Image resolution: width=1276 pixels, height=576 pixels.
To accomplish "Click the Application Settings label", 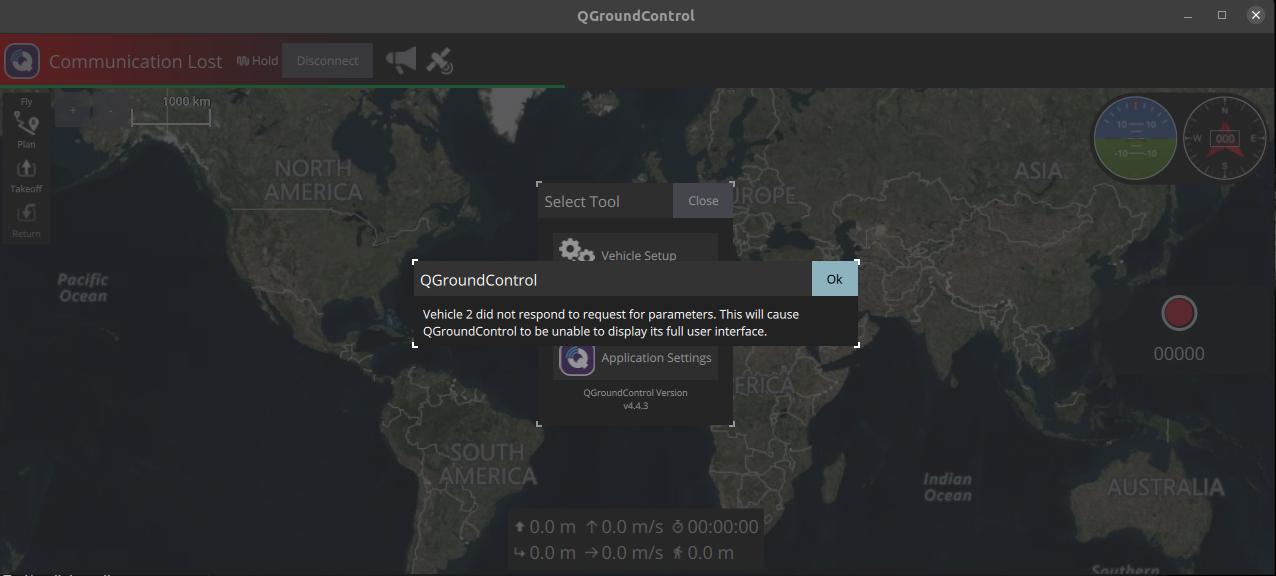I will pyautogui.click(x=656, y=358).
